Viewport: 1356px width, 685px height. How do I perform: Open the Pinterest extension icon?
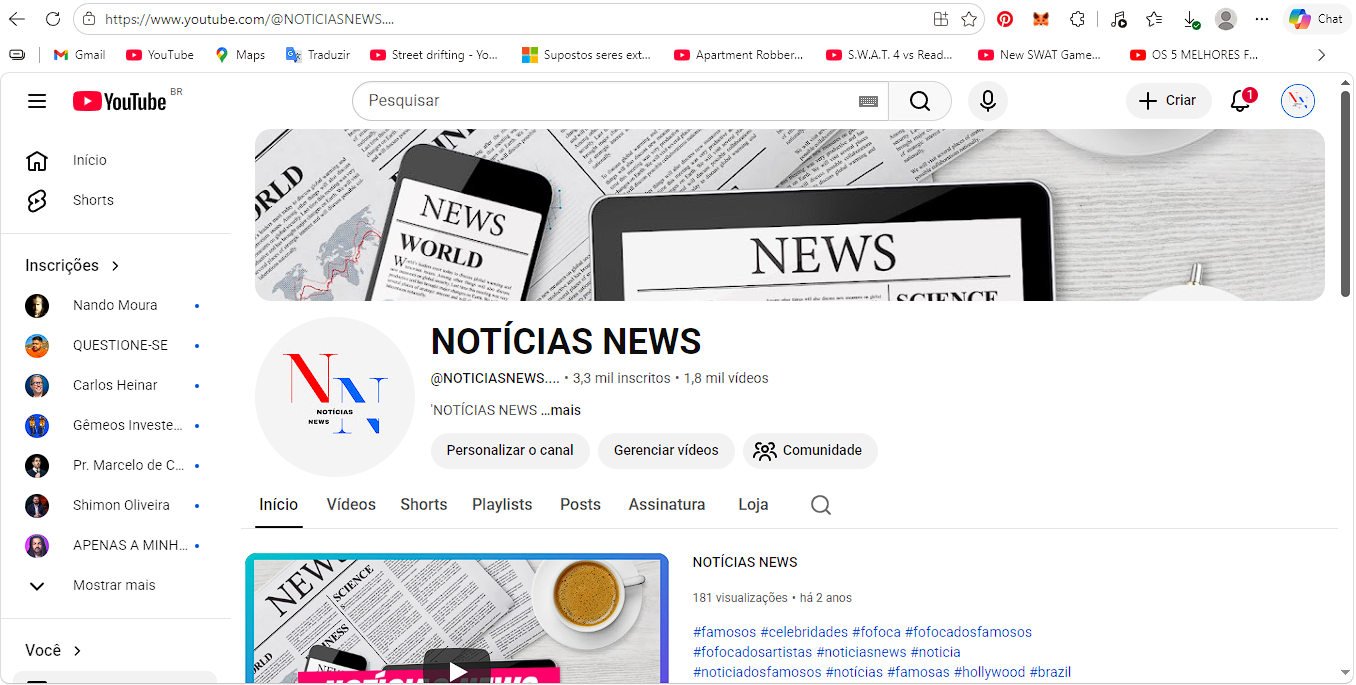1004,19
